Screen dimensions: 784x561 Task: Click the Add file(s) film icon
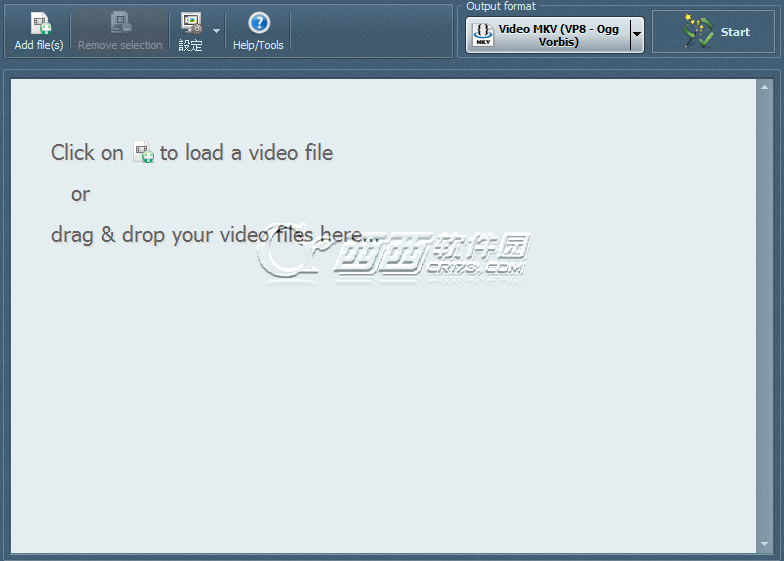[x=40, y=24]
